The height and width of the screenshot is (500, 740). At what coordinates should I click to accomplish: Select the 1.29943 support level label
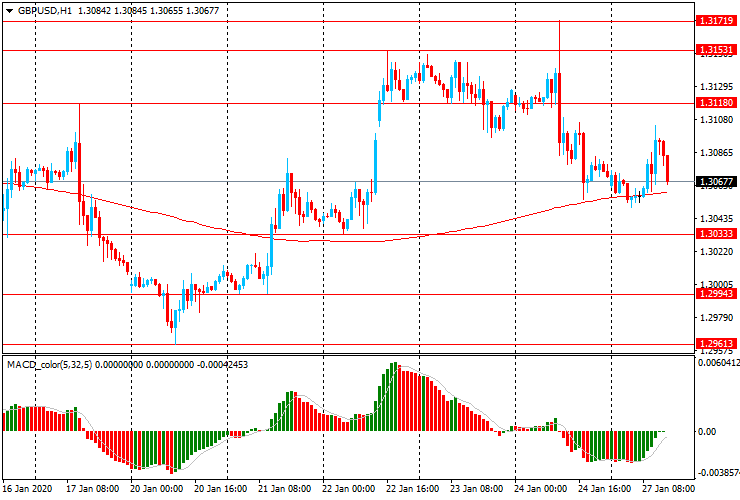pyautogui.click(x=716, y=294)
